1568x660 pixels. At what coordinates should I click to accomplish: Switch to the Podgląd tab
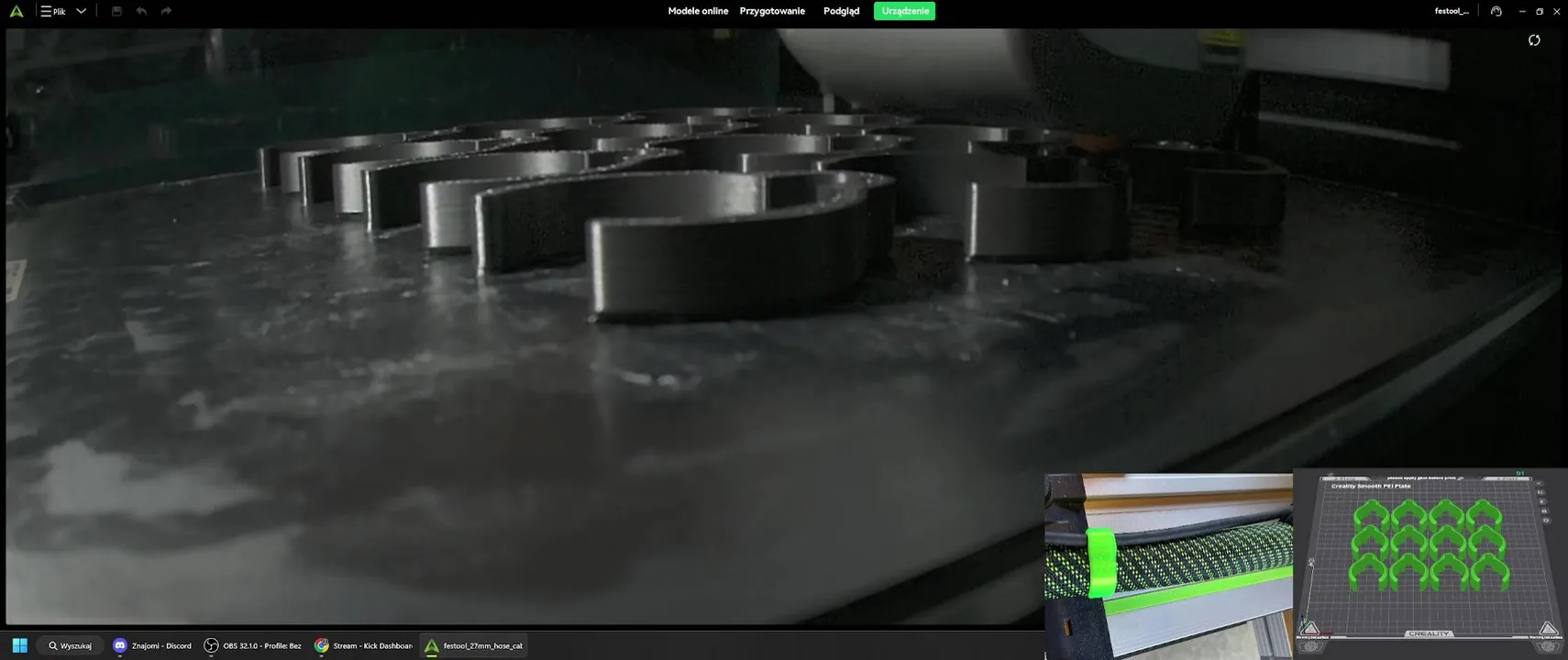tap(841, 11)
